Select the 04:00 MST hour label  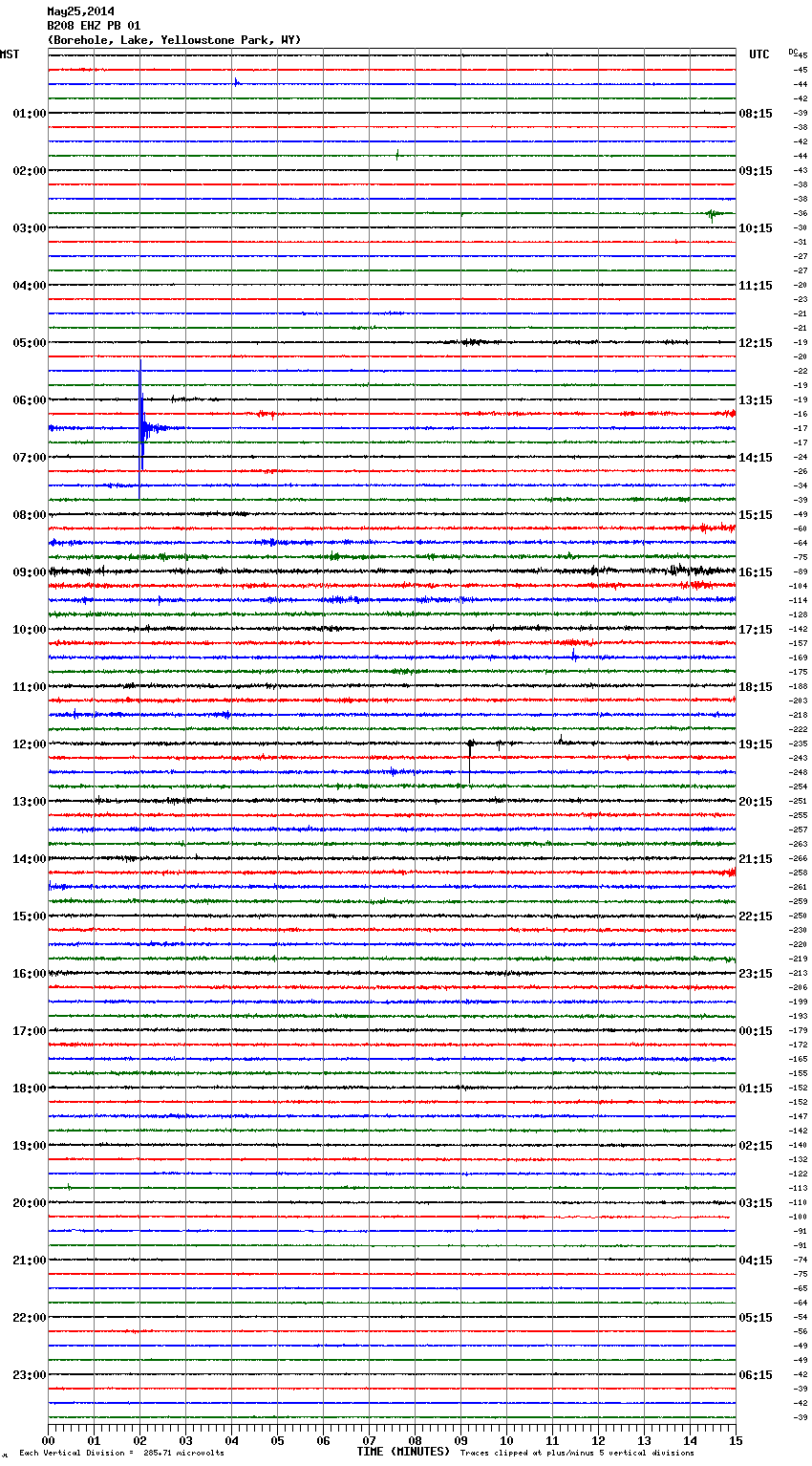pyautogui.click(x=30, y=286)
